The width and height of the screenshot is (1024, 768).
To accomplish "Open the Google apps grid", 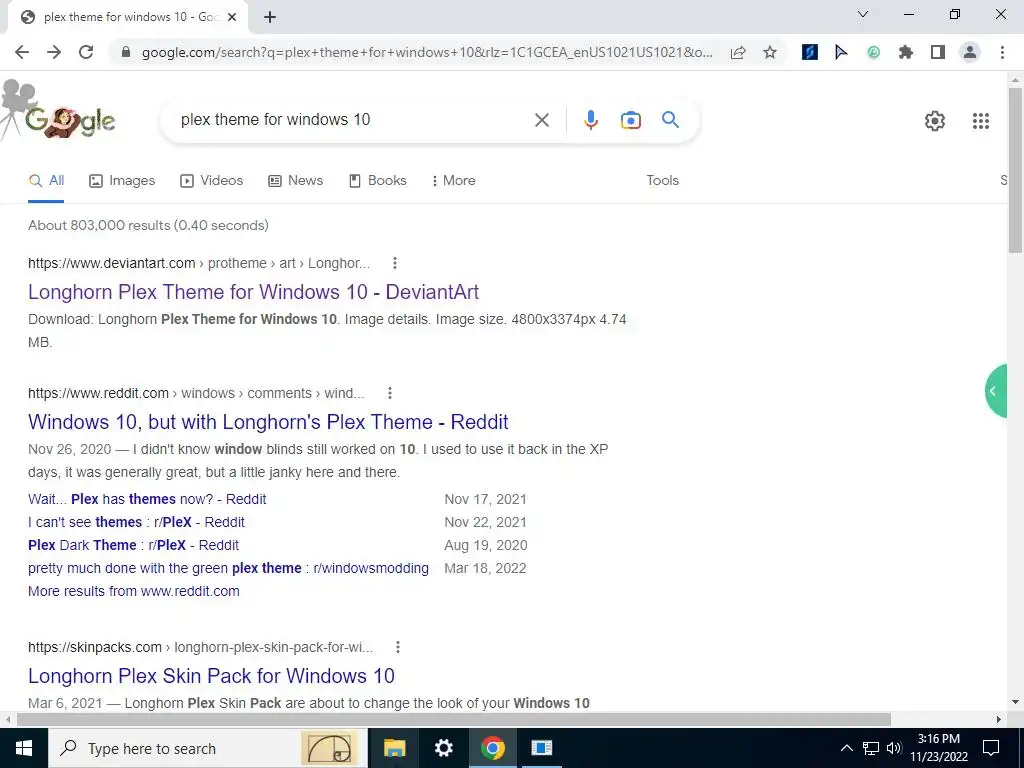I will click(x=981, y=121).
